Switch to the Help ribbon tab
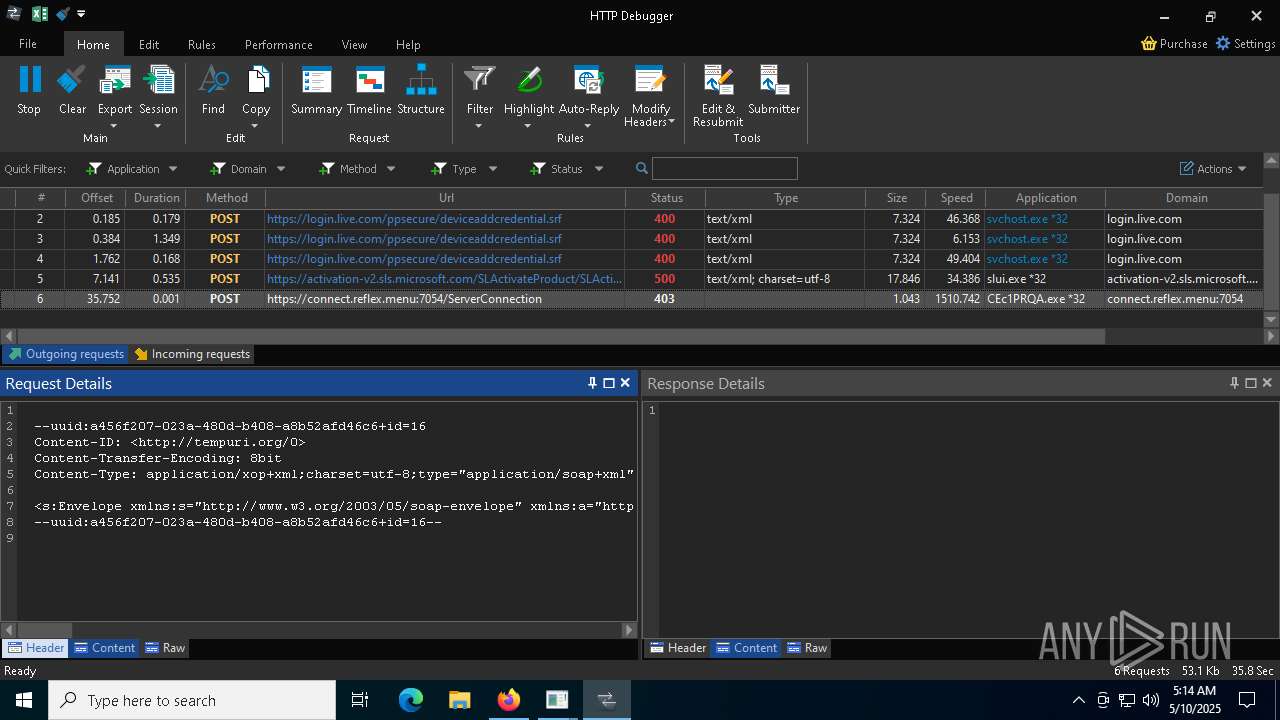The width and height of the screenshot is (1280, 720). tap(408, 44)
